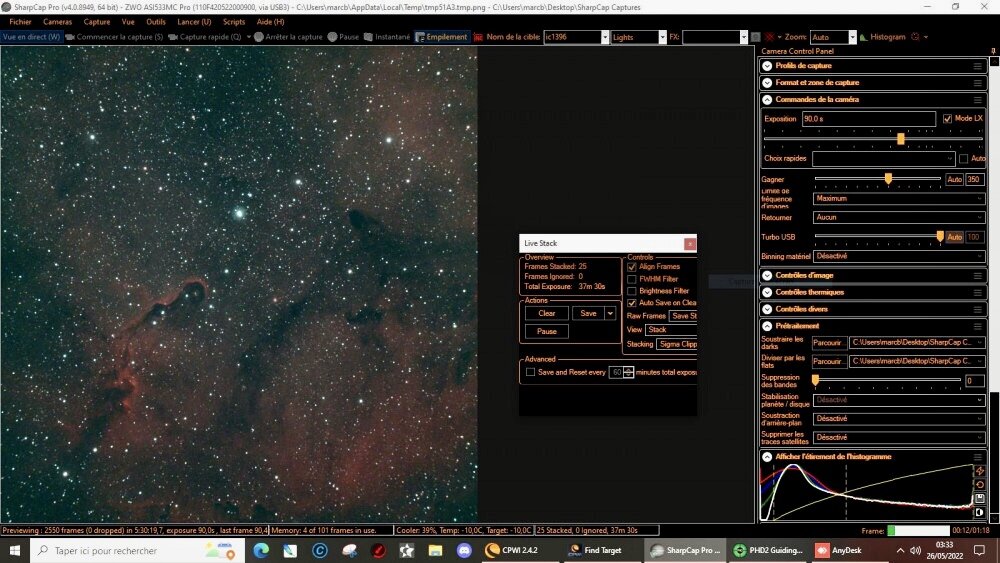
Task: Click the auto-stretch lightning icon in histogram
Action: tap(980, 471)
